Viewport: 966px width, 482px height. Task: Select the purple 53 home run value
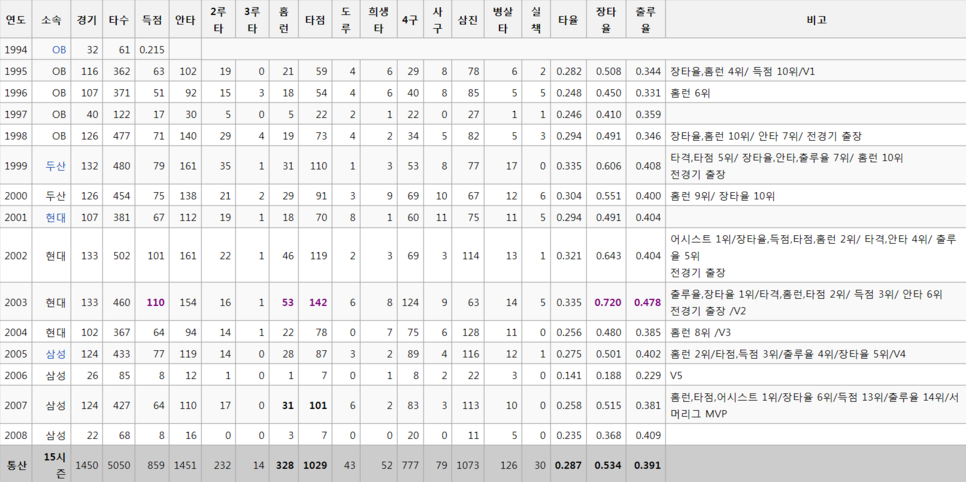(x=288, y=303)
